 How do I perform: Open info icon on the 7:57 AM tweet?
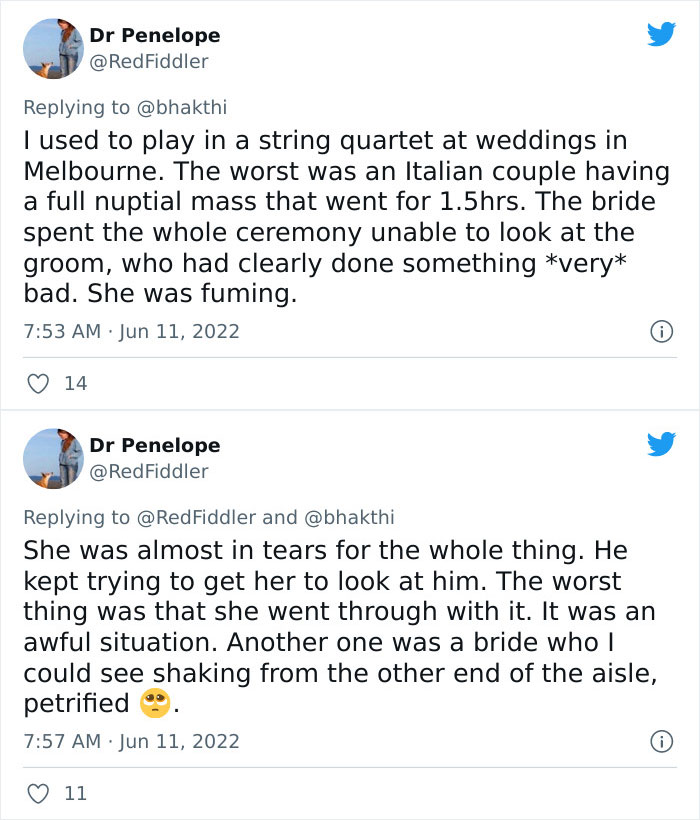coord(661,741)
